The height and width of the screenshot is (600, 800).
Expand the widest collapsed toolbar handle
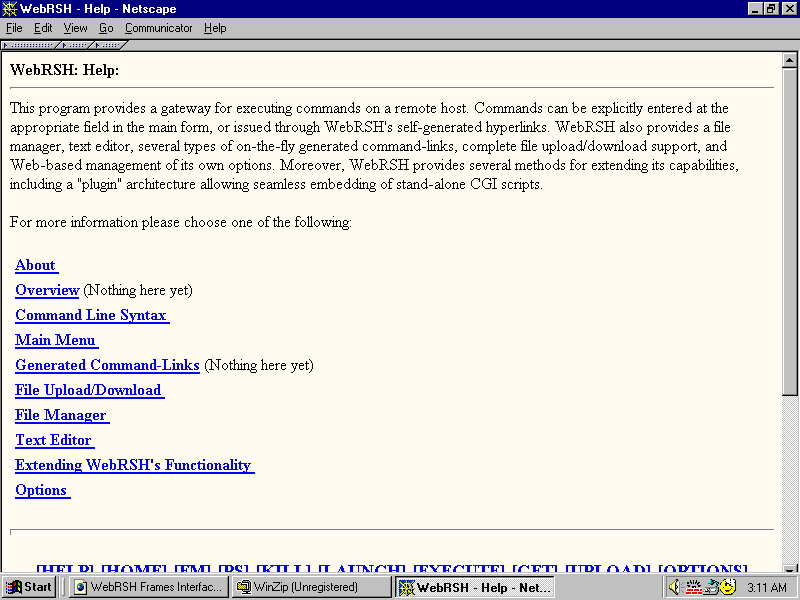pyautogui.click(x=30, y=45)
